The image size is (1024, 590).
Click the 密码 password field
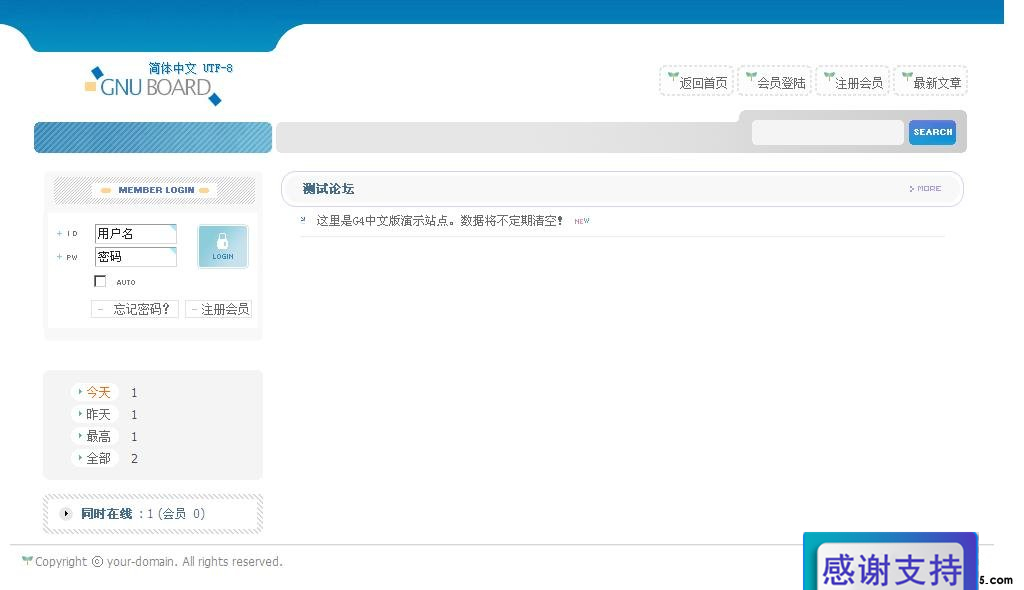pos(136,257)
